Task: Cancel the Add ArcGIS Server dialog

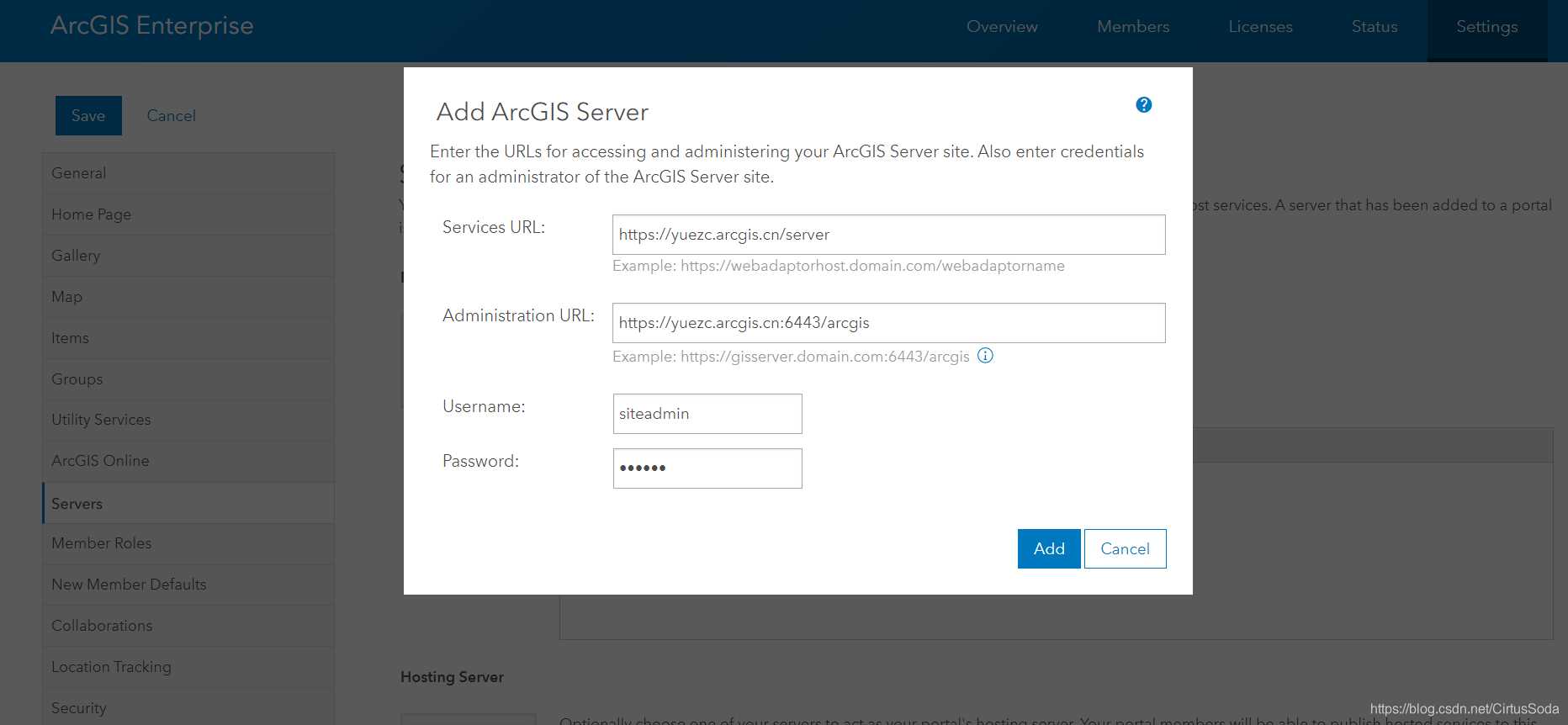Action: (x=1125, y=548)
